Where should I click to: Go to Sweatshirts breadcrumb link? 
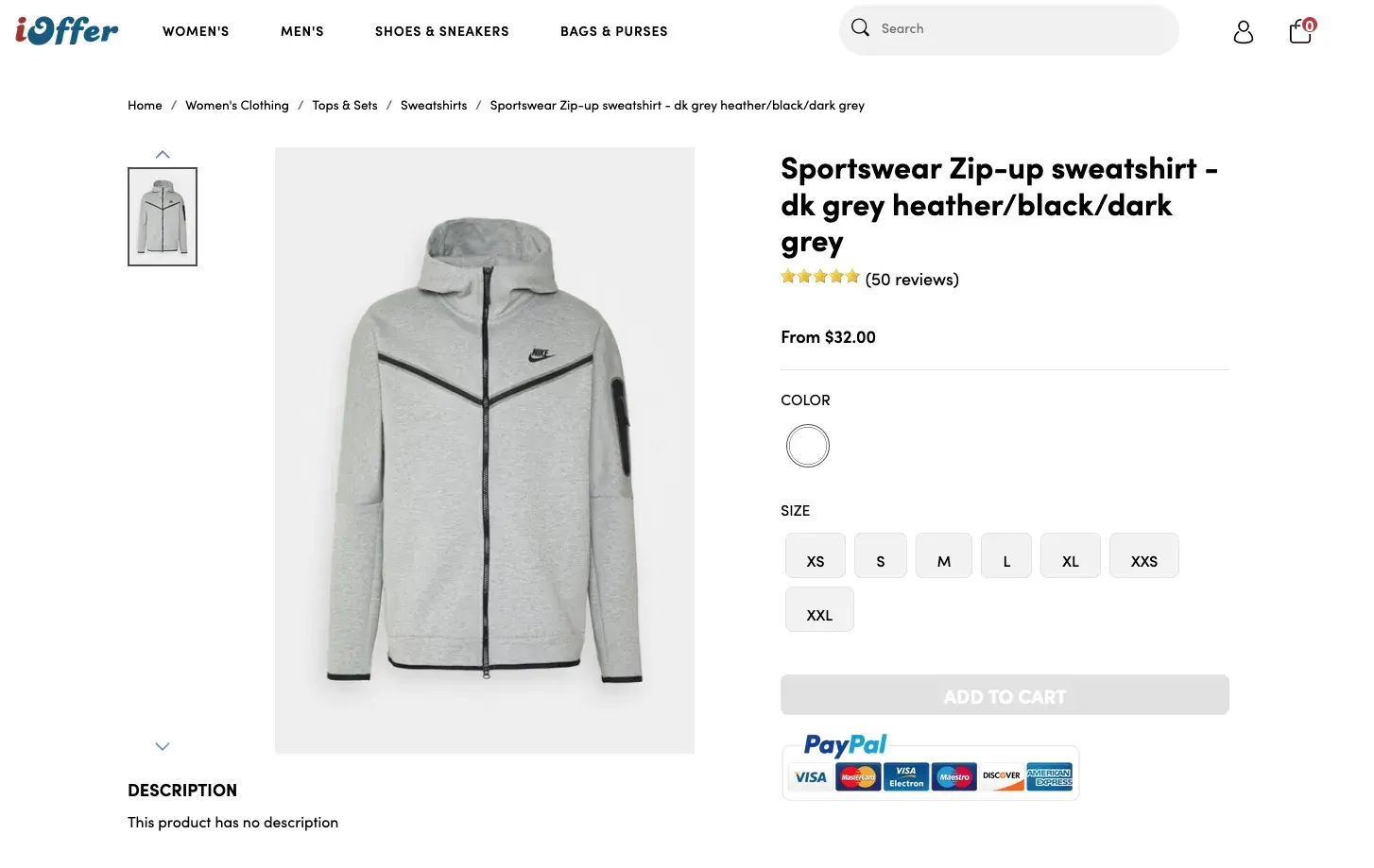(434, 106)
